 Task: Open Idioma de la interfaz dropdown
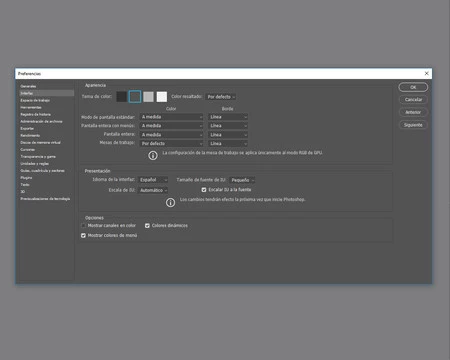(x=153, y=180)
